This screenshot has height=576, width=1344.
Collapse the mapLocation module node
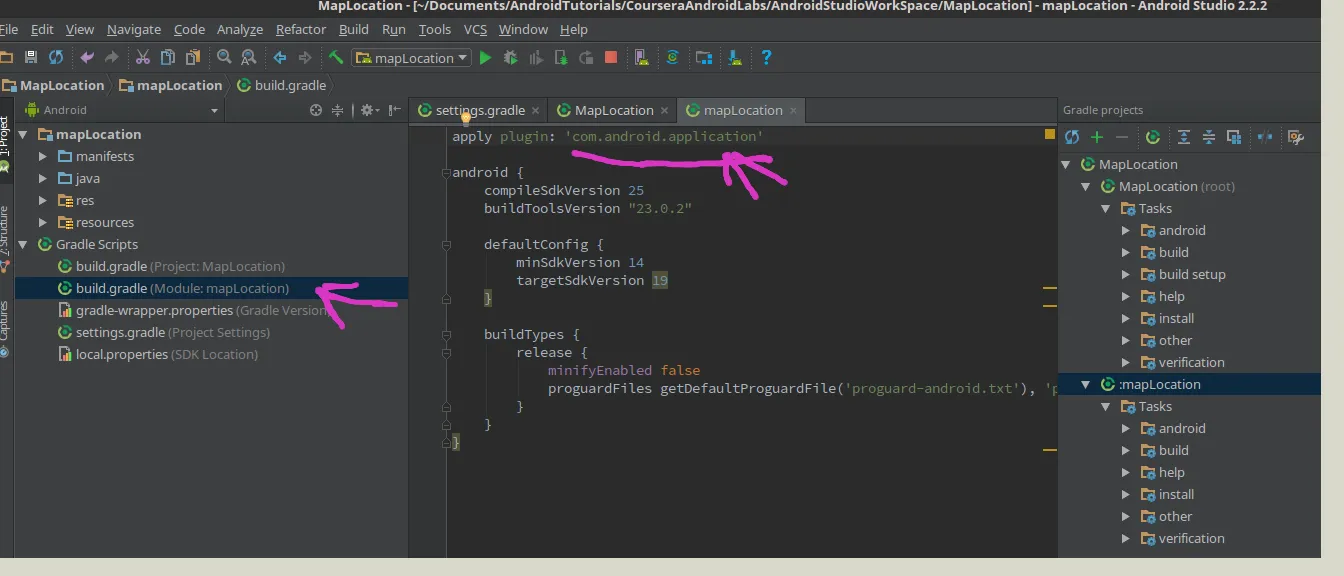click(23, 134)
